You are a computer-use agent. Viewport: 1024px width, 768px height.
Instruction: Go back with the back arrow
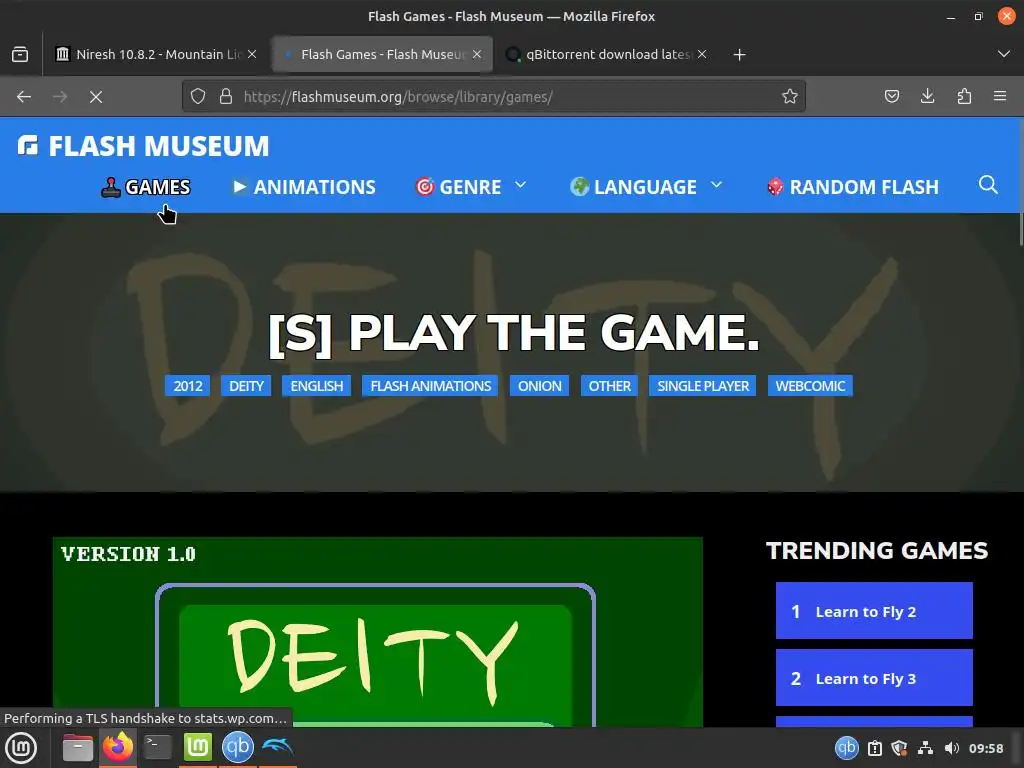click(x=24, y=97)
